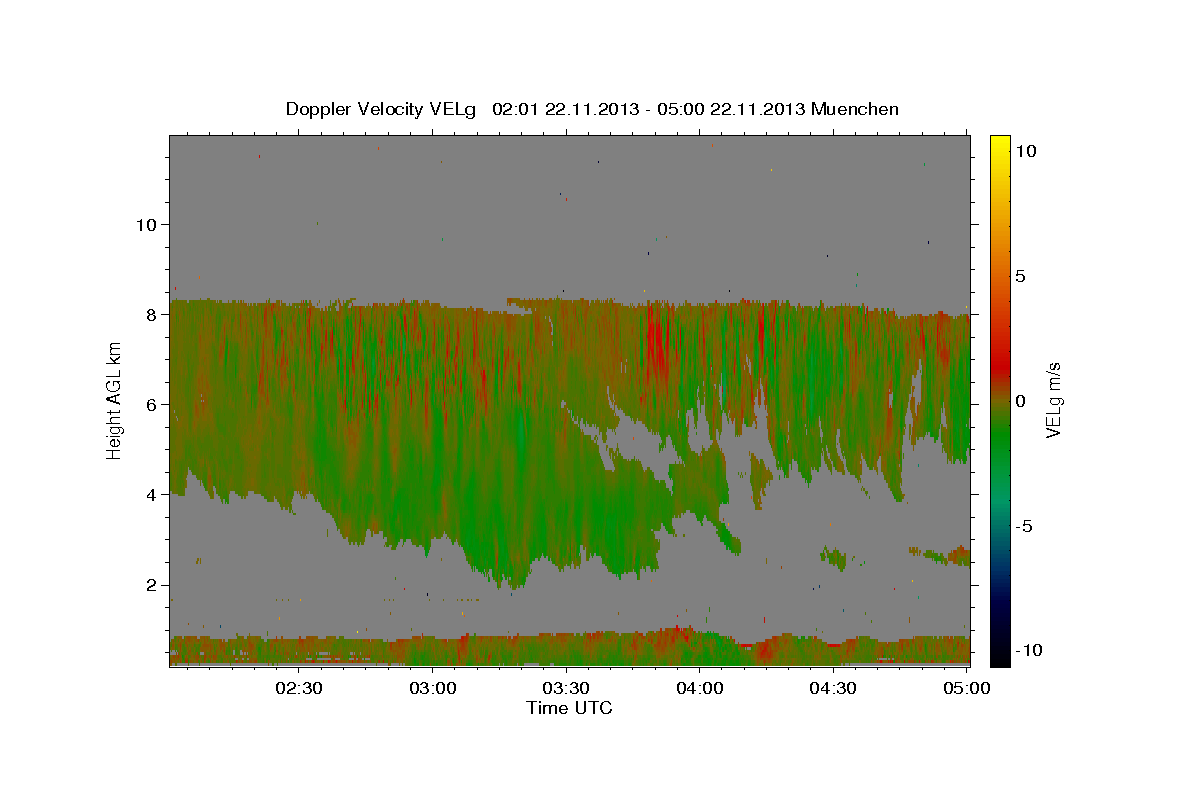Click the 'VELg m/s' colorbar label
Screen dimensions: 1200x800
1054,400
